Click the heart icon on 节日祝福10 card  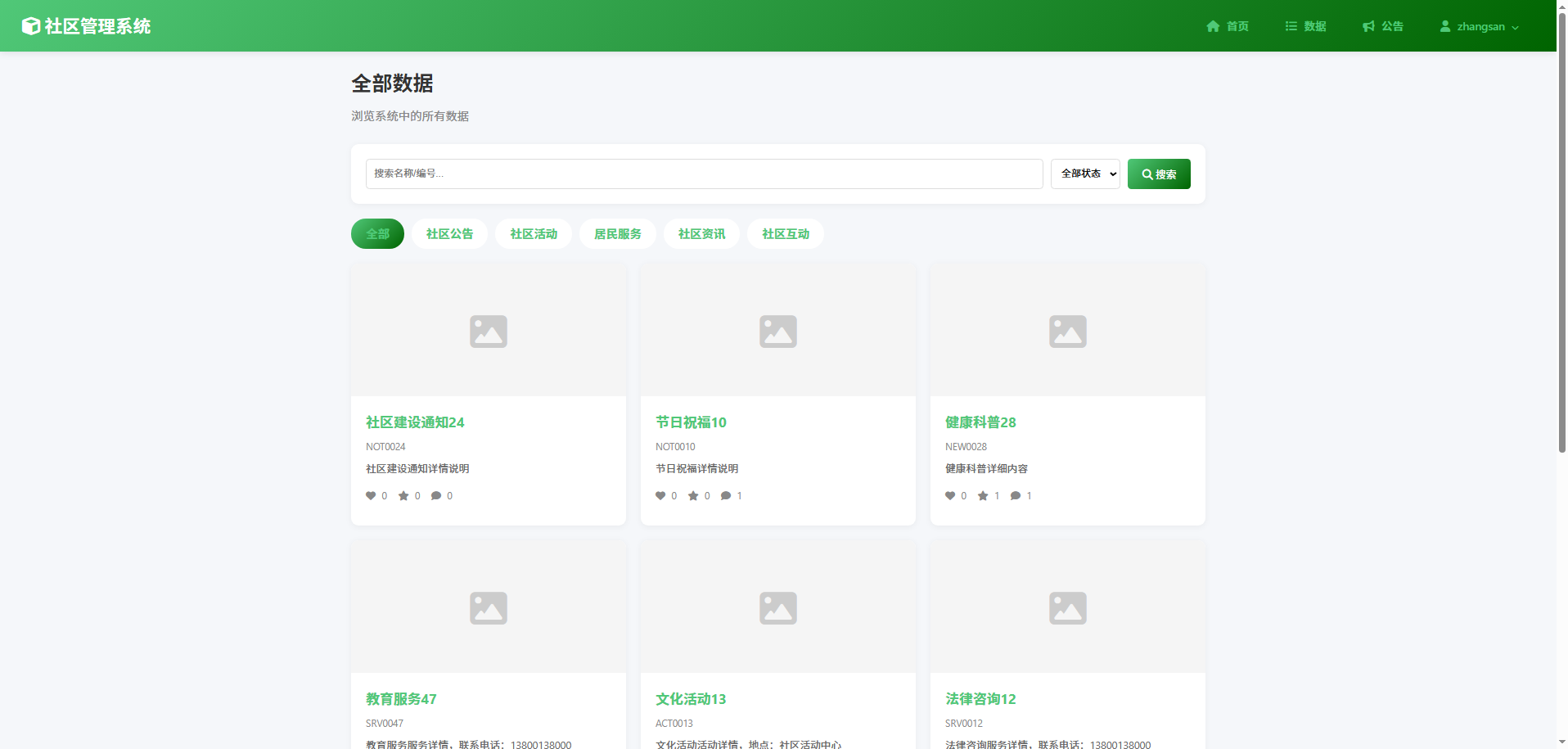(660, 496)
